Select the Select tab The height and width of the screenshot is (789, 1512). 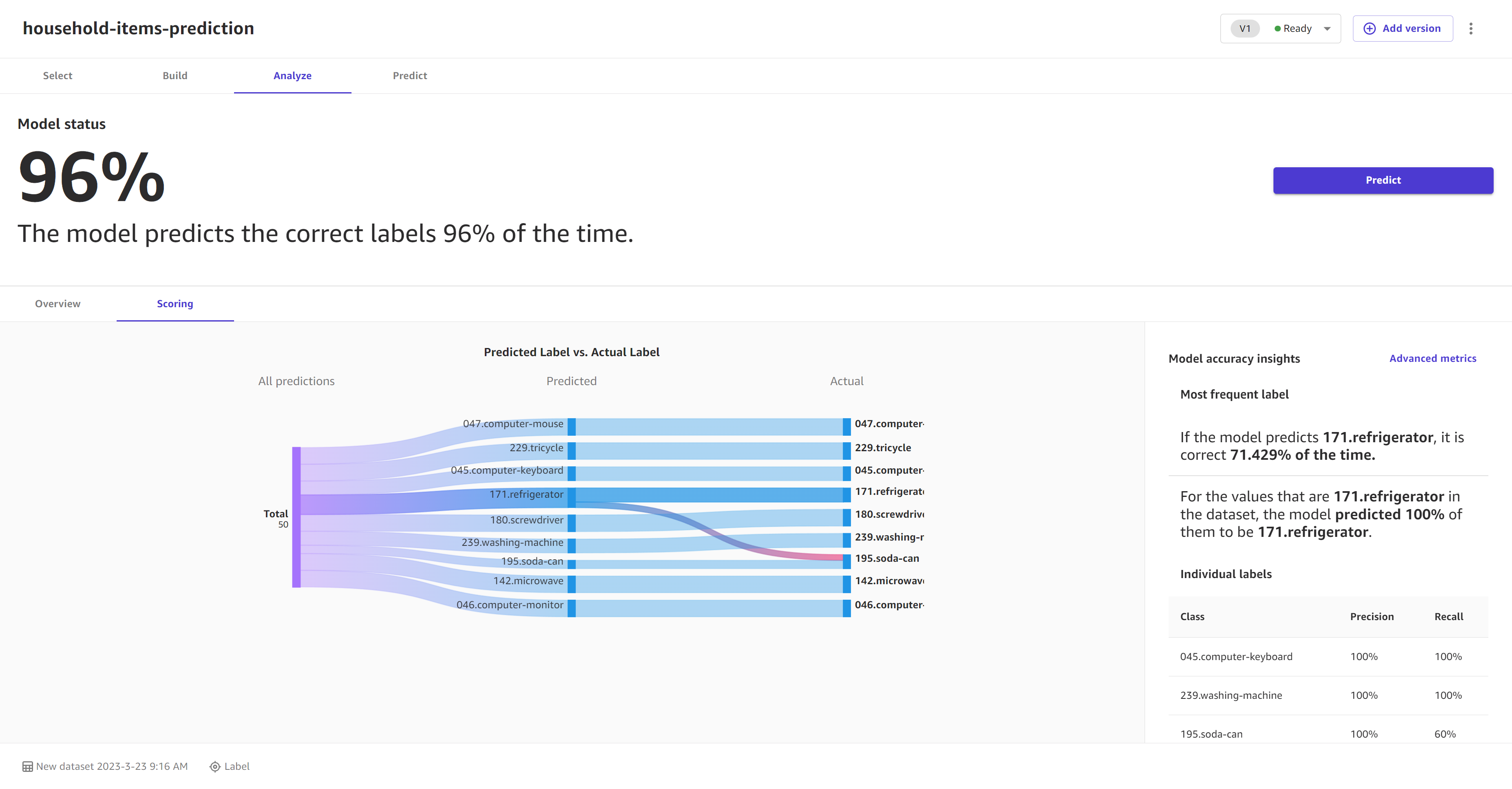[x=58, y=75]
